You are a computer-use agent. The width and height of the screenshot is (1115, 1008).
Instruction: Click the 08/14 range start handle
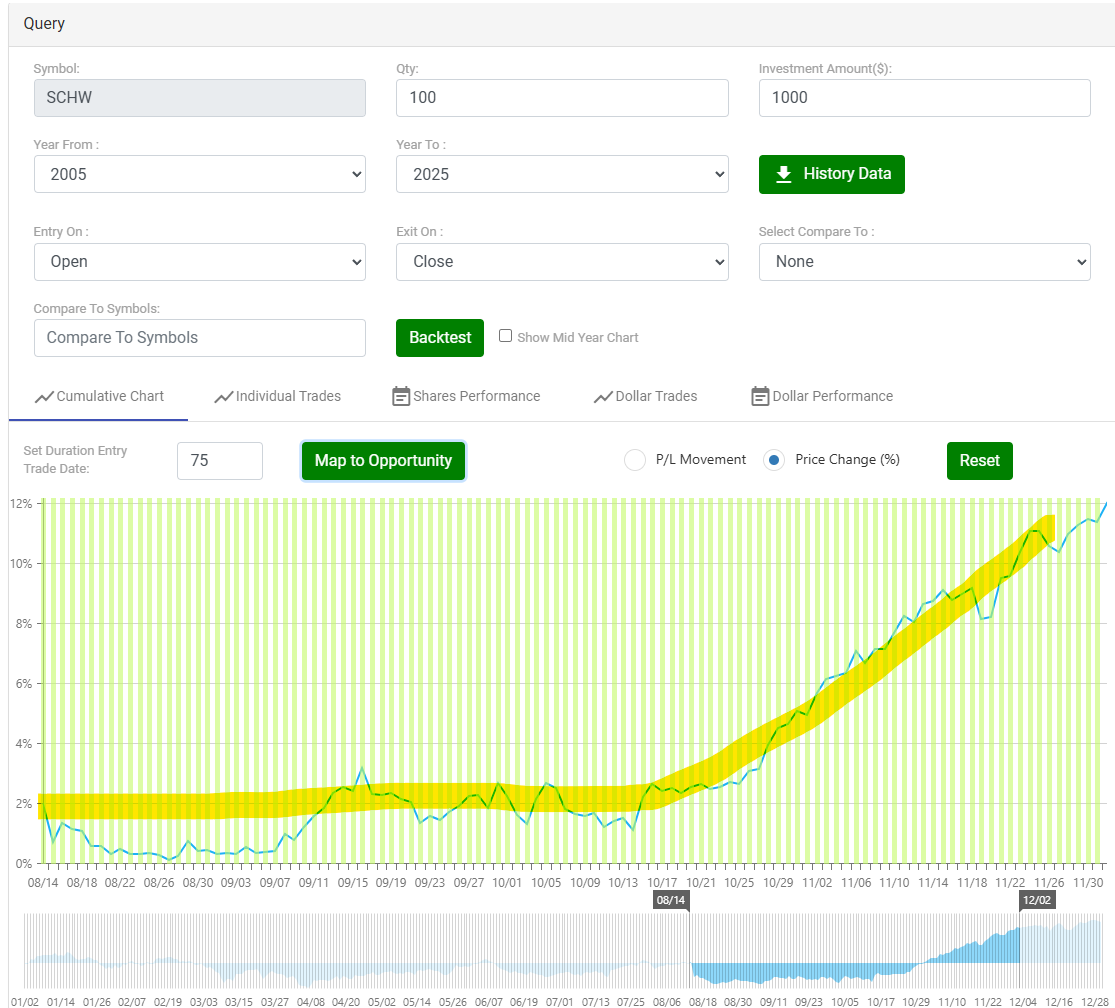click(x=671, y=901)
